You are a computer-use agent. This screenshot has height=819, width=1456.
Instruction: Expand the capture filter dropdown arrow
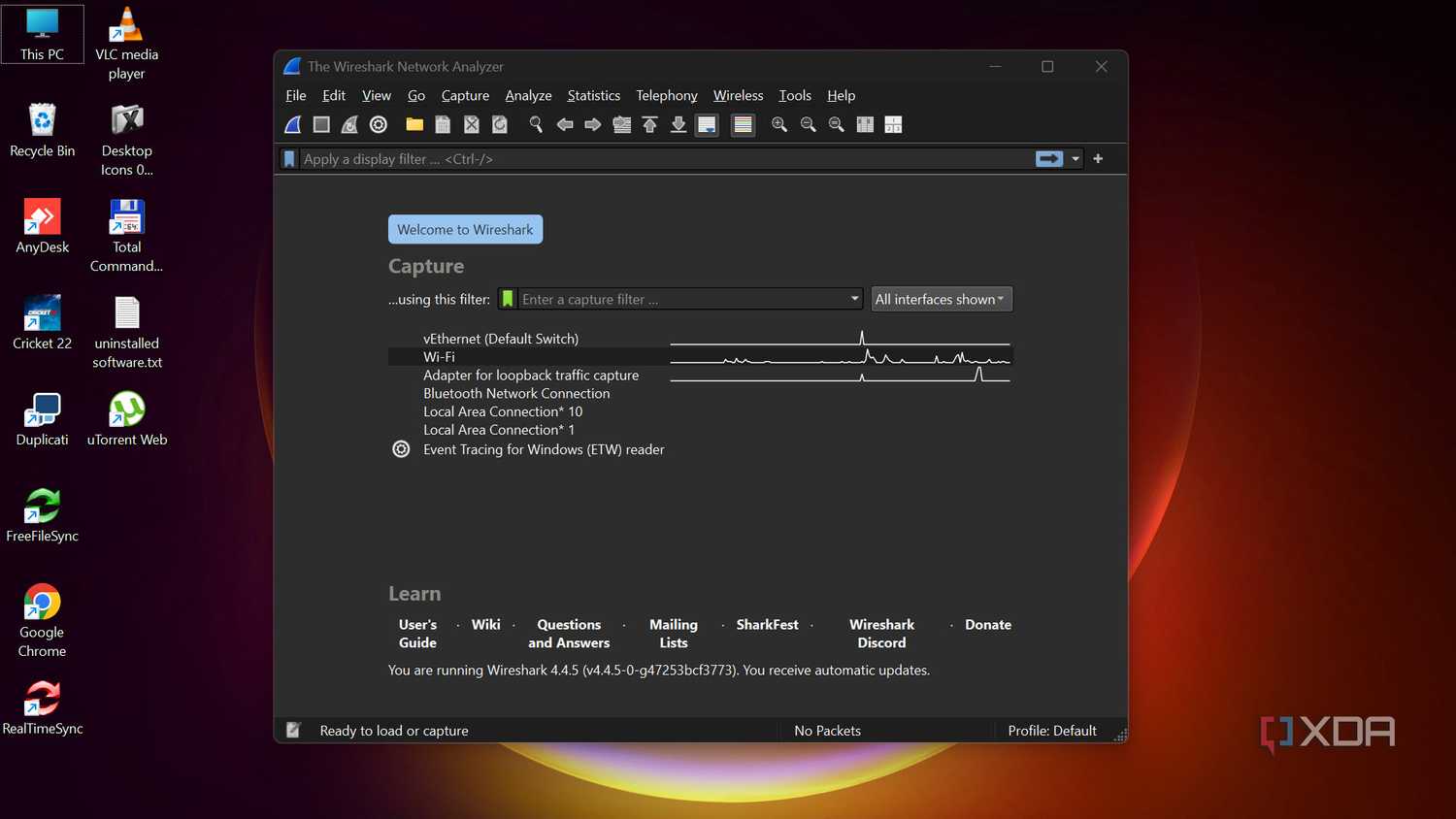[x=854, y=299]
